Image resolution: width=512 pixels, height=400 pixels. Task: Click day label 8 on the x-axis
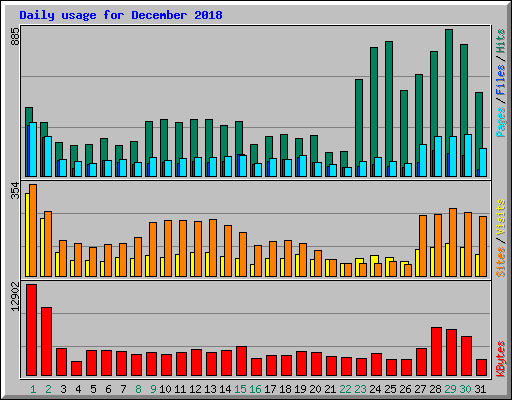pyautogui.click(x=138, y=389)
